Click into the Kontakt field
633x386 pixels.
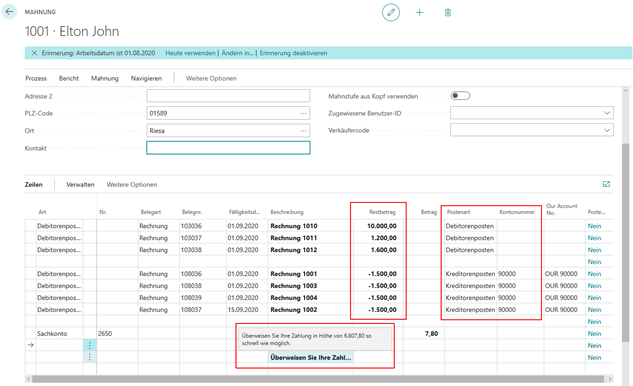(228, 148)
